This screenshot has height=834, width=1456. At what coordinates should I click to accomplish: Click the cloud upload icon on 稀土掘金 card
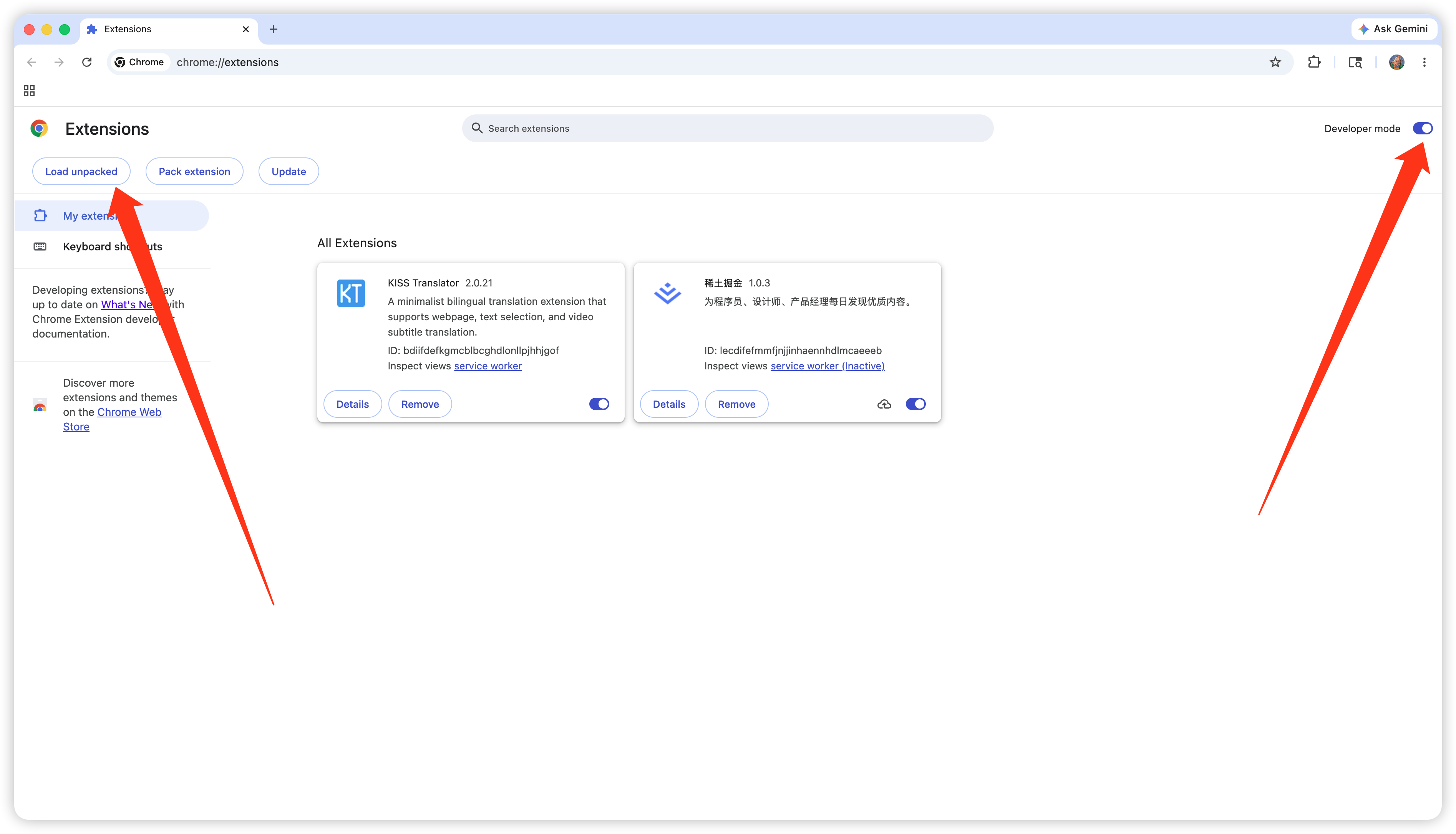click(x=884, y=404)
